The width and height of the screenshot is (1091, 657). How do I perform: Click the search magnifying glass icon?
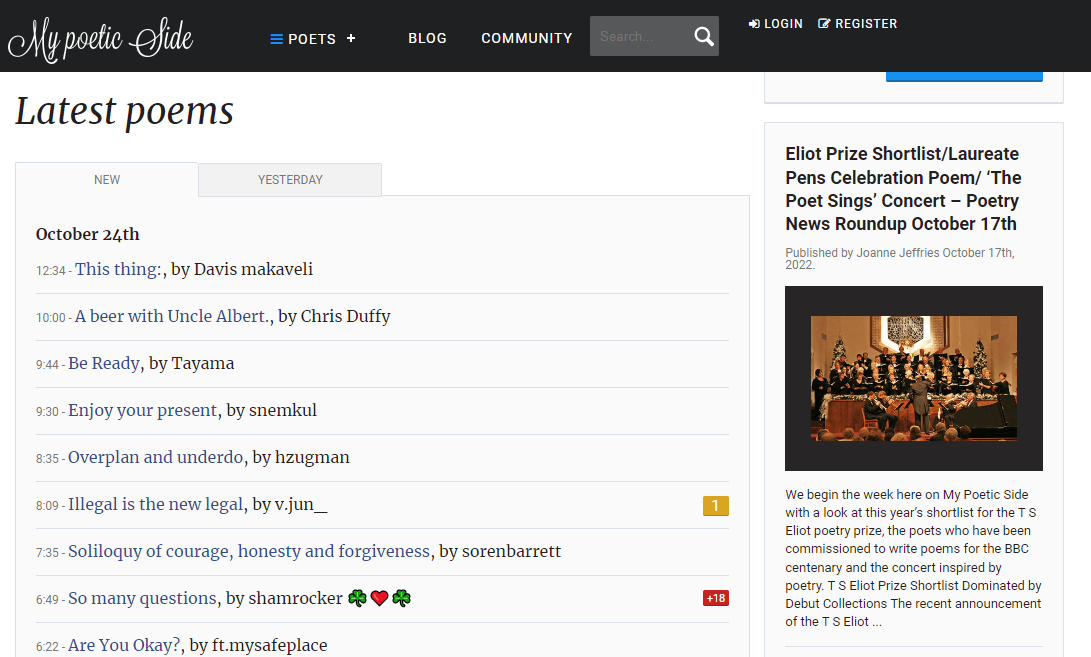pyautogui.click(x=703, y=35)
